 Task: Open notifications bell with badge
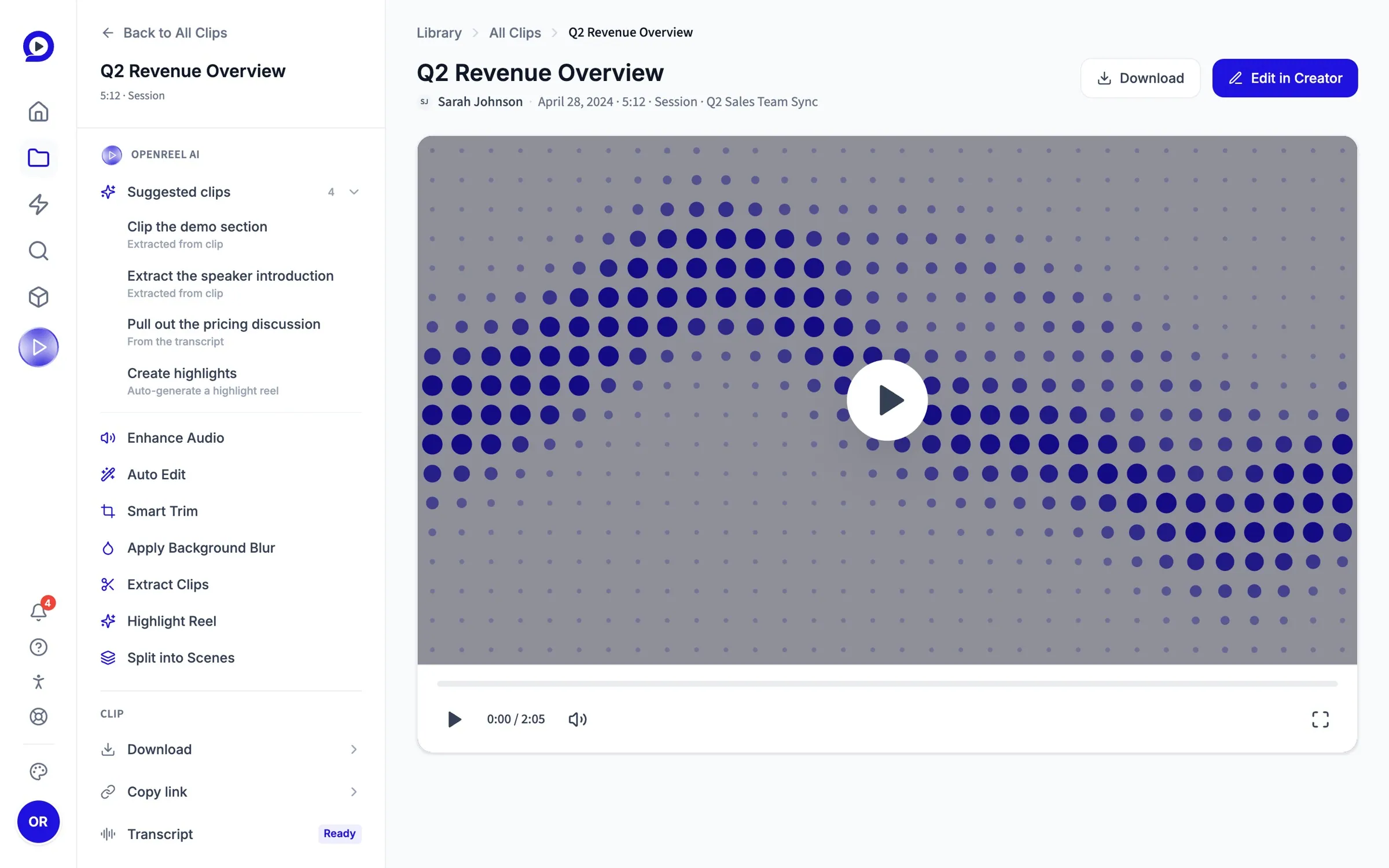(x=38, y=611)
